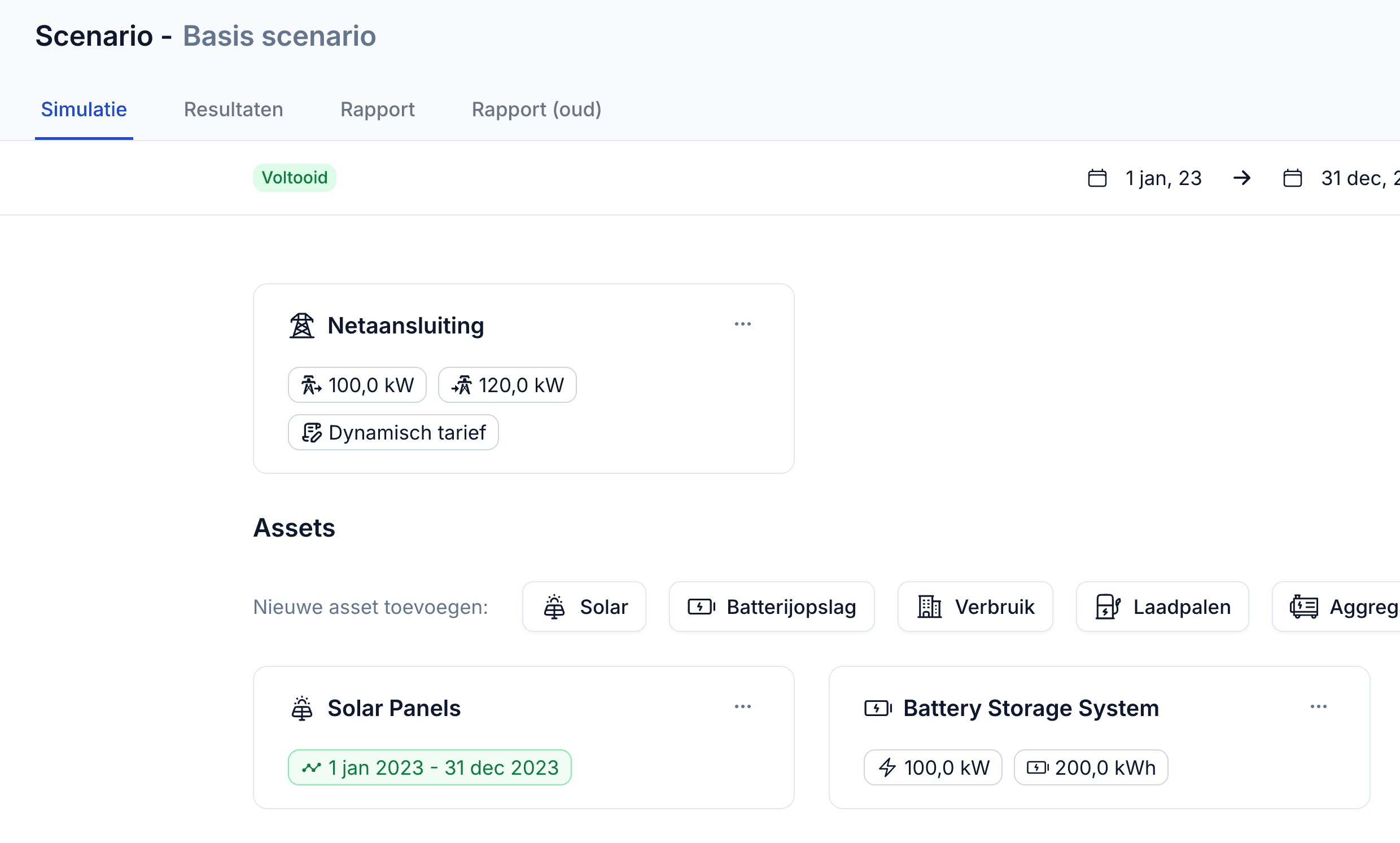This screenshot has width=1400, height=843.
Task: Click the Solar Panels card icon
Action: point(301,708)
